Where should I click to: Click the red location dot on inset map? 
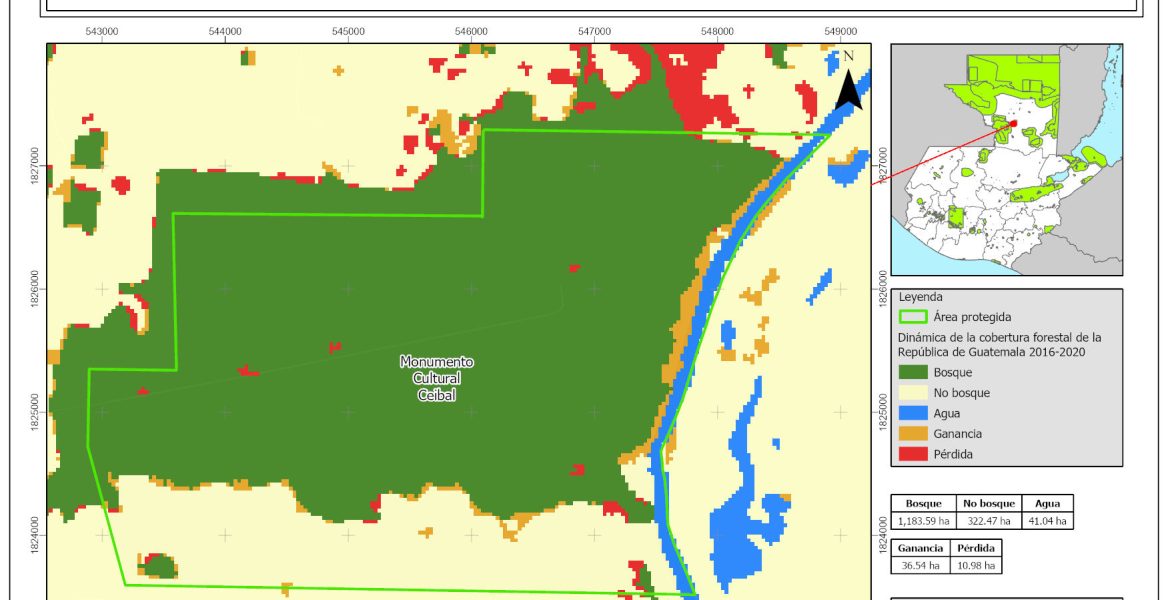[x=1013, y=124]
